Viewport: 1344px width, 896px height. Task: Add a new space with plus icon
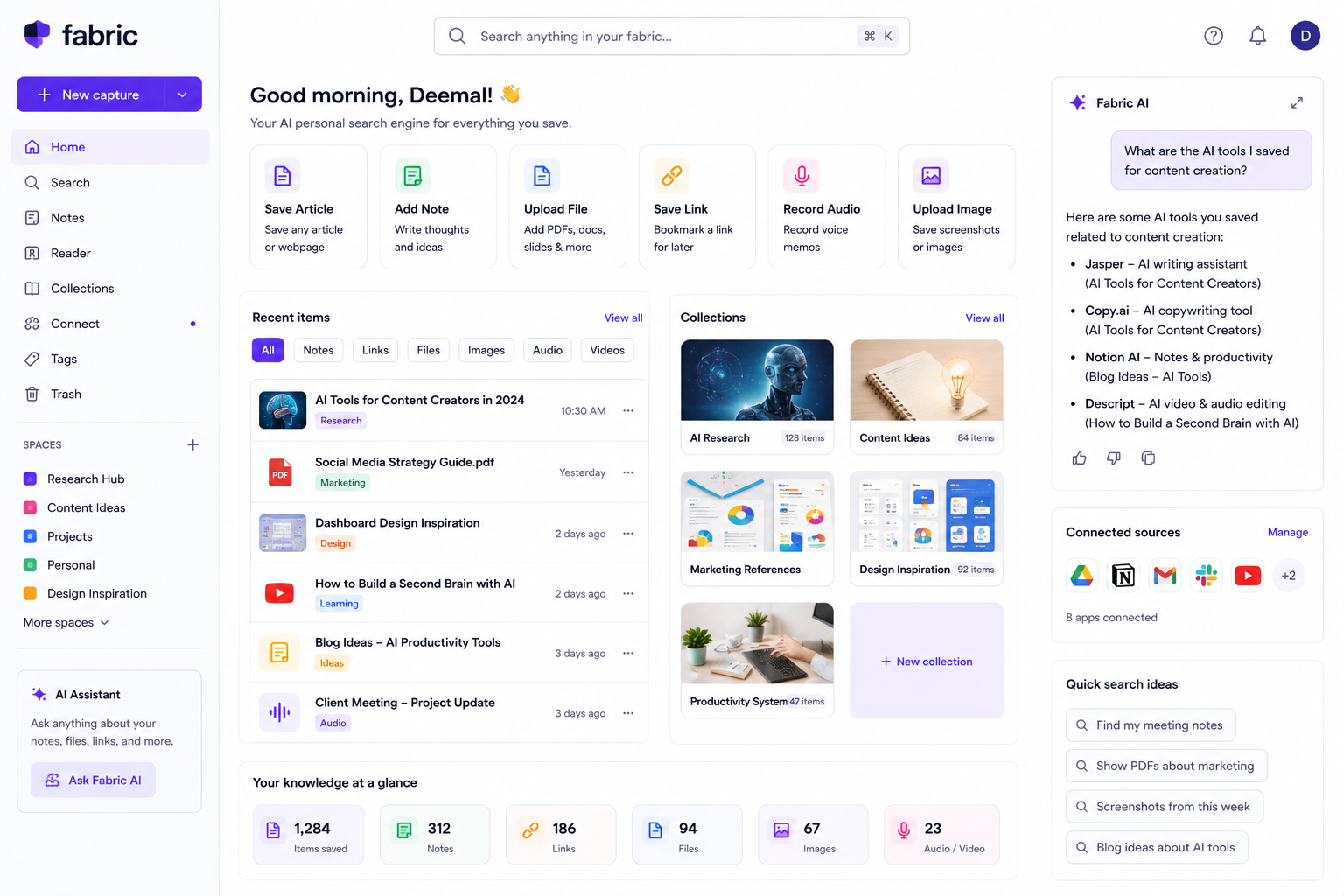pyautogui.click(x=192, y=444)
